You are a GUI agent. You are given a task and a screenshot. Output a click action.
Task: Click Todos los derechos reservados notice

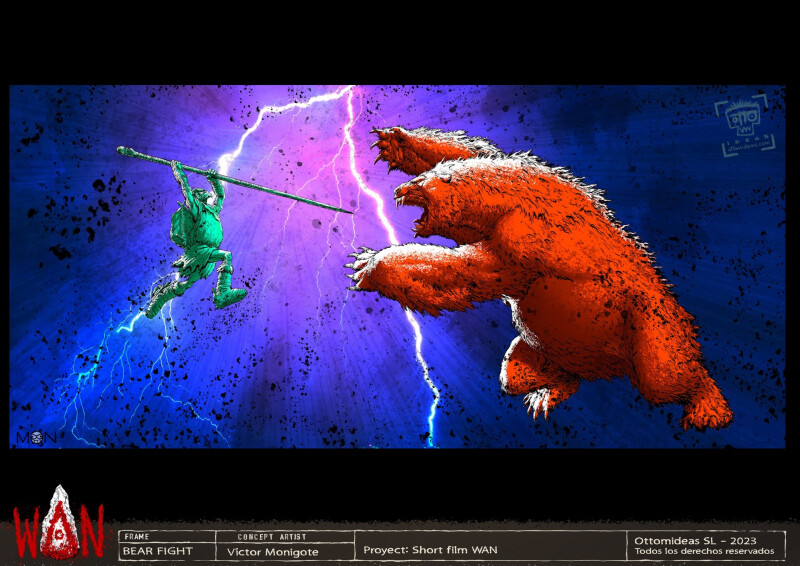(x=704, y=551)
